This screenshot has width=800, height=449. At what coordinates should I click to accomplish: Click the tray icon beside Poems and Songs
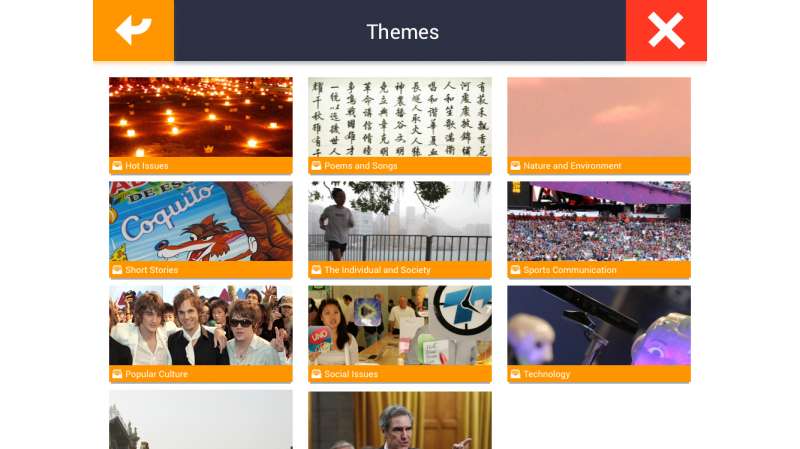(316, 166)
